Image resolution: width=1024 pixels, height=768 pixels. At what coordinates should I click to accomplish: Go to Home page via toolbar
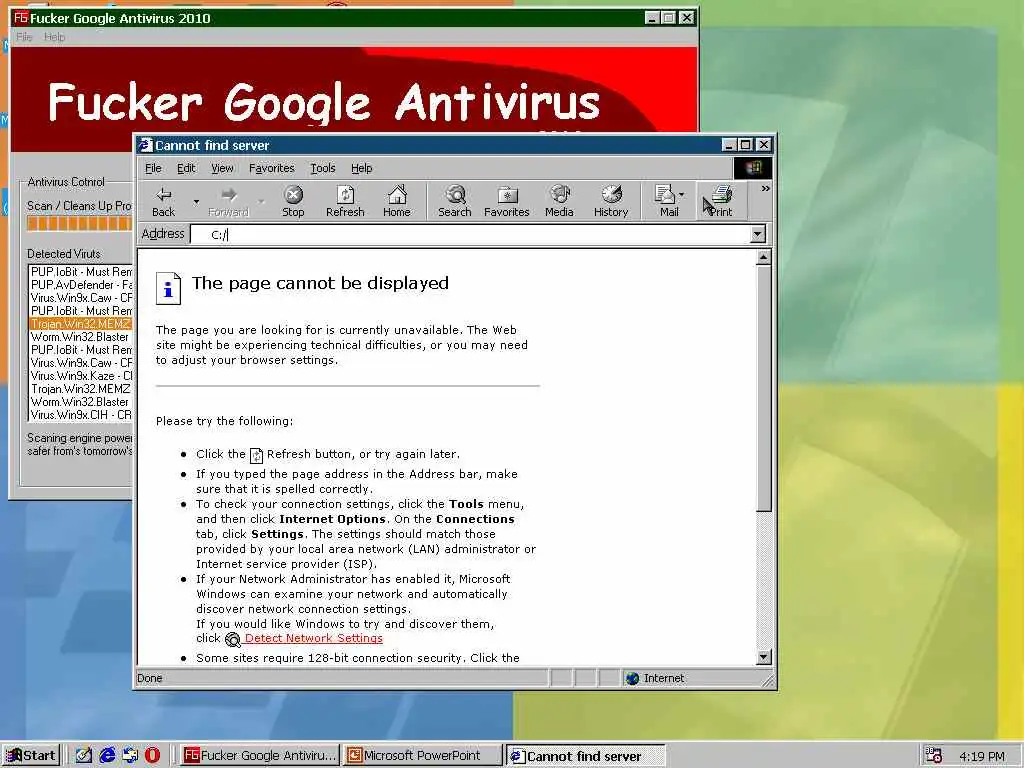pos(396,201)
